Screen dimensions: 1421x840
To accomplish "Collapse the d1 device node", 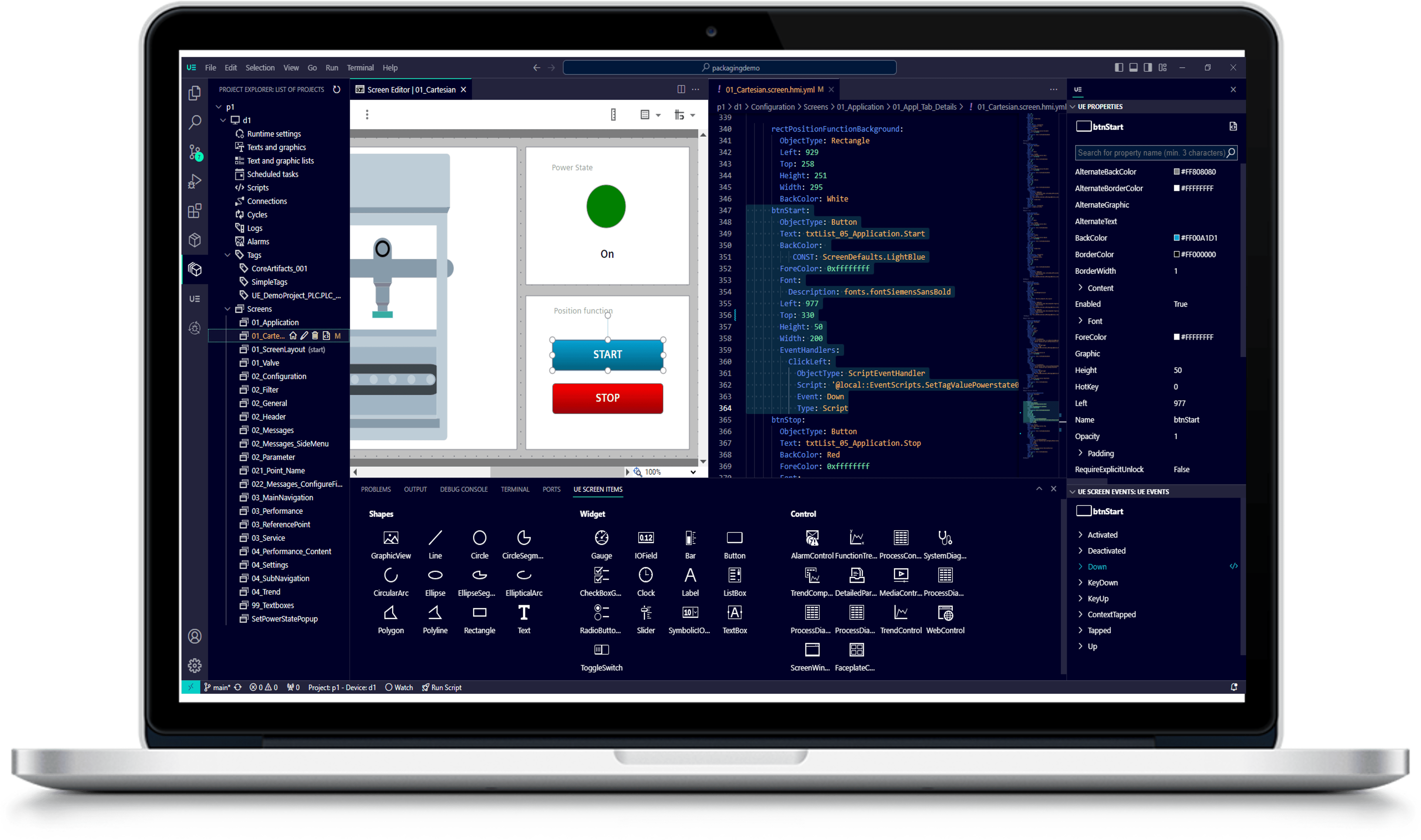I will 224,120.
